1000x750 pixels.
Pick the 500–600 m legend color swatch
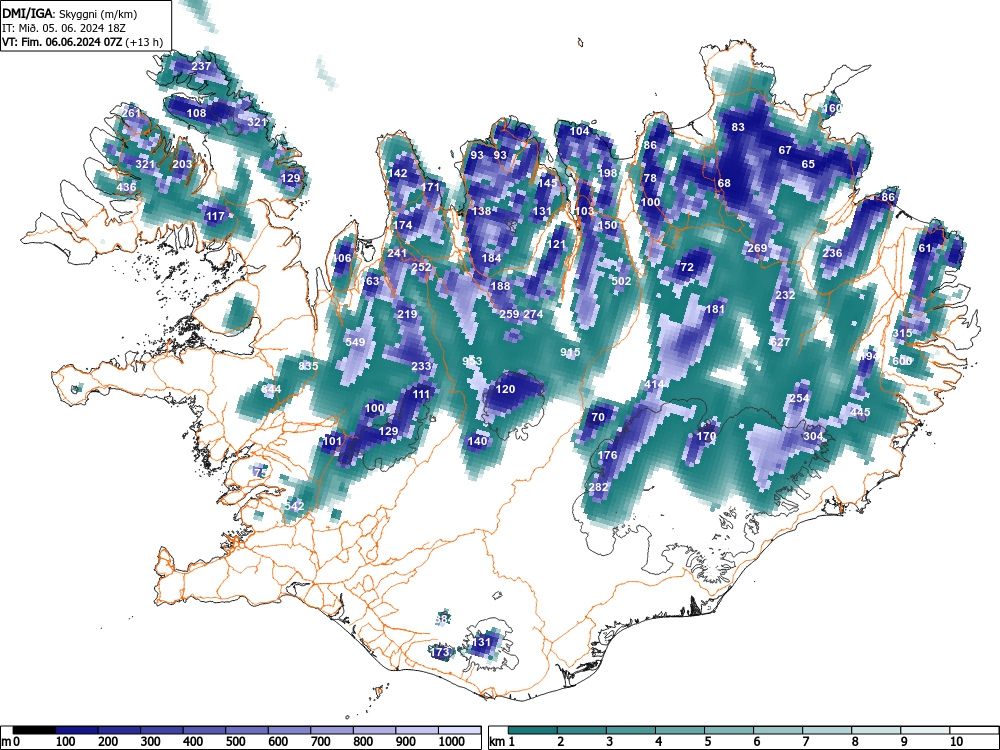tap(247, 730)
